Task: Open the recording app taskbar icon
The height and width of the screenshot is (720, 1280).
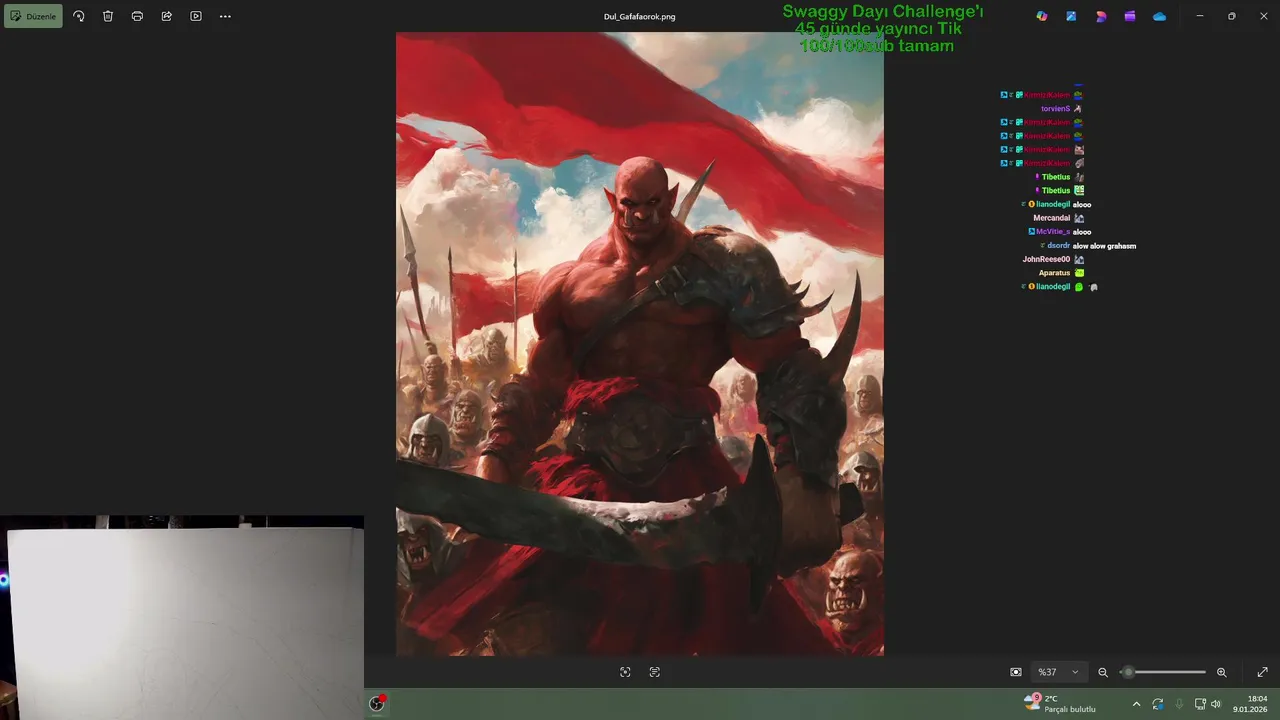Action: click(377, 703)
